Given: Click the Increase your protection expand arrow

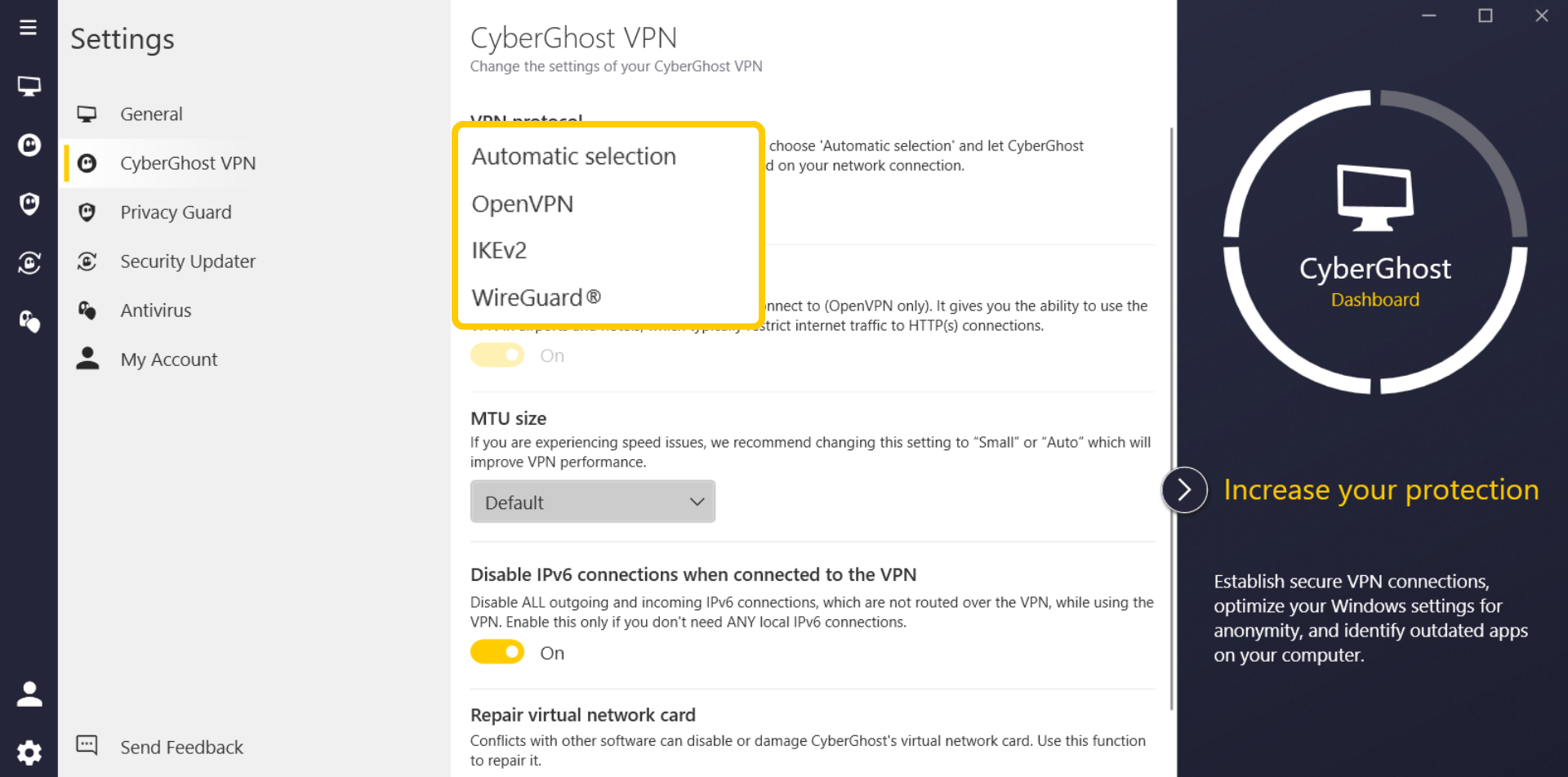Looking at the screenshot, I should click(1183, 489).
